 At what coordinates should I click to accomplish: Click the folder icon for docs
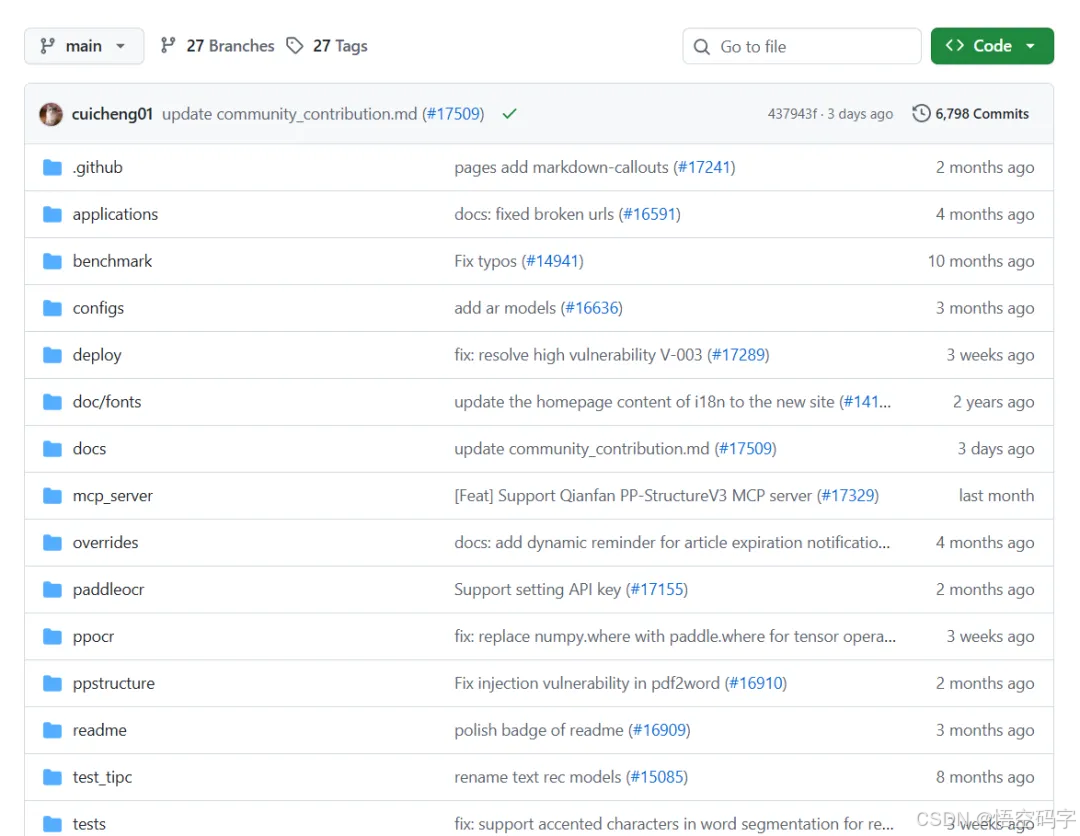coord(52,449)
